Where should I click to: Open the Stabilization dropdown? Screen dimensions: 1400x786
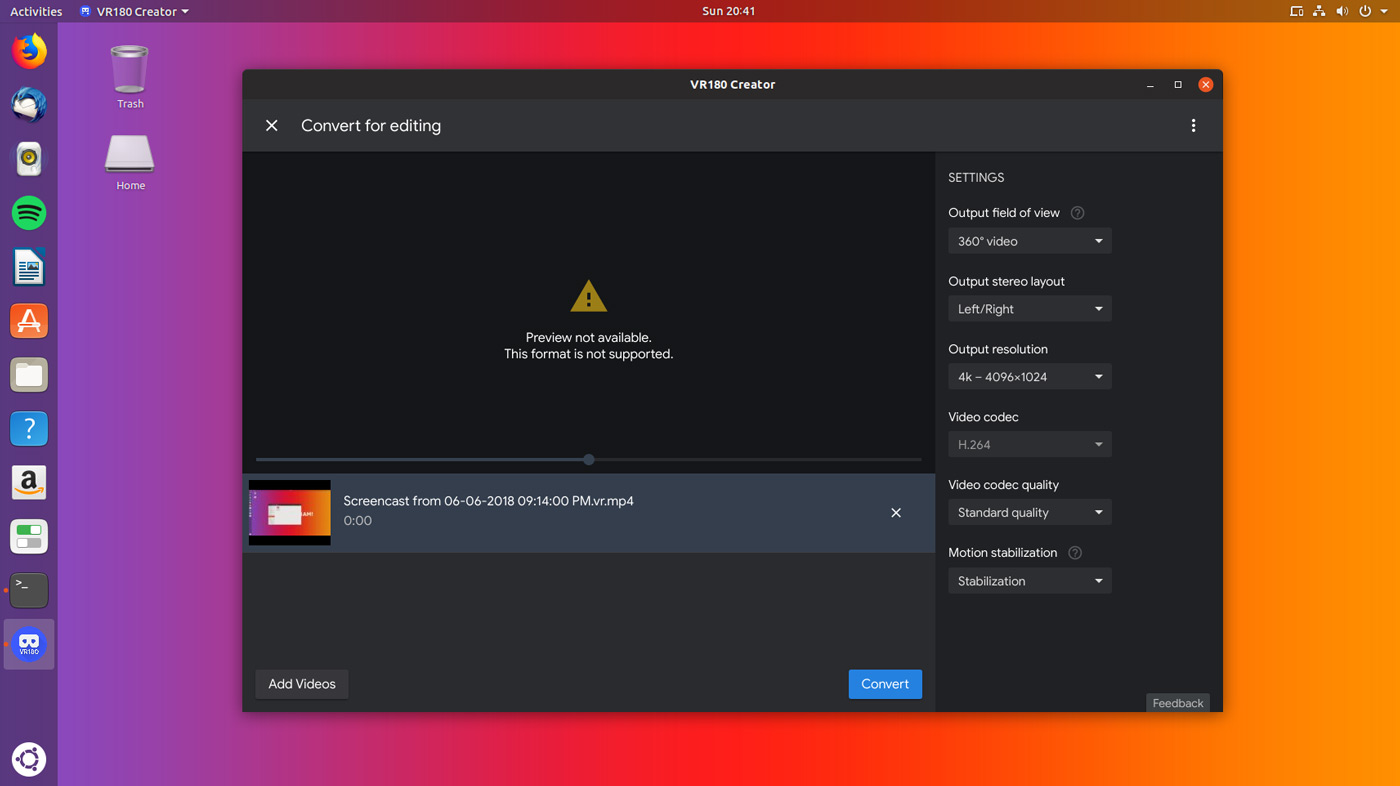tap(1029, 581)
